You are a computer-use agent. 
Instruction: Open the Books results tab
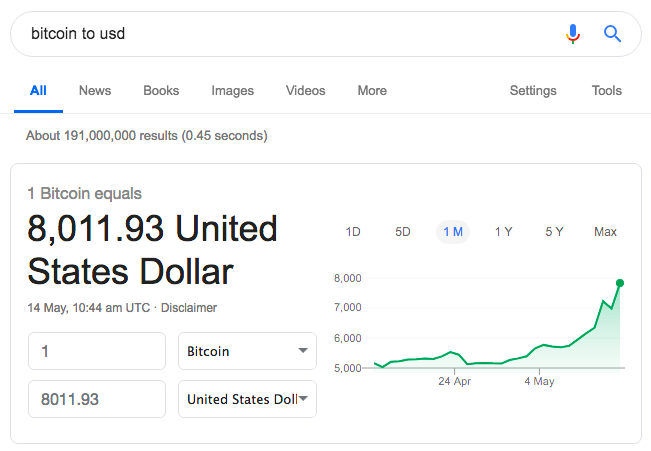(161, 91)
